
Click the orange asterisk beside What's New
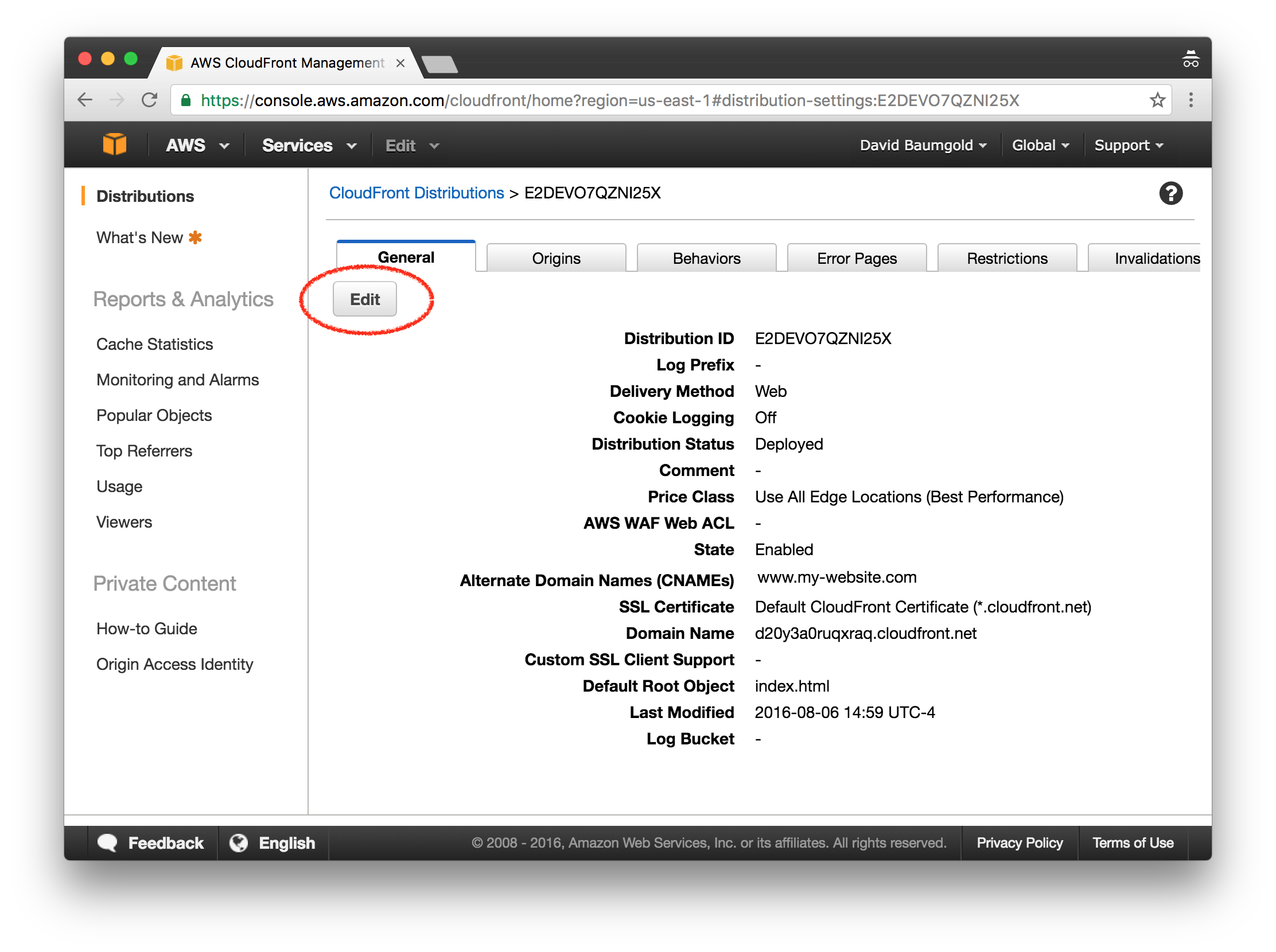pos(196,237)
